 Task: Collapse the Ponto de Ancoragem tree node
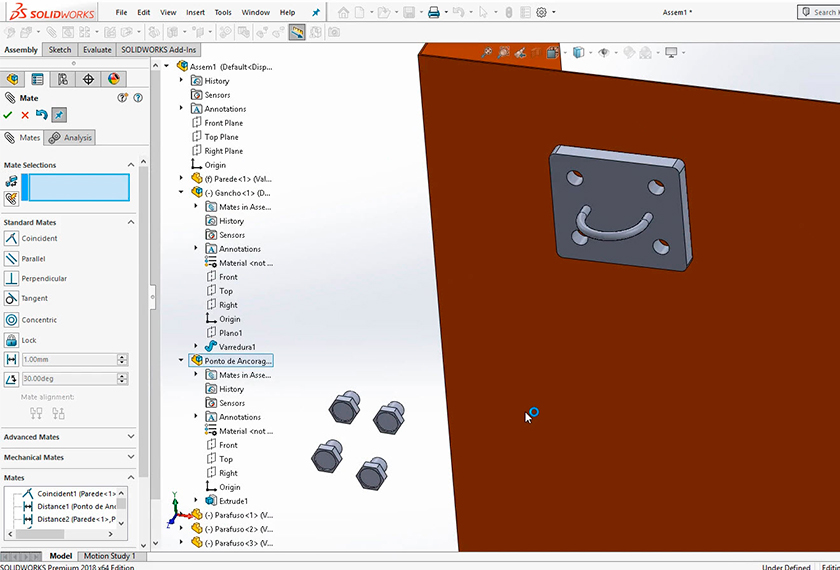point(181,360)
